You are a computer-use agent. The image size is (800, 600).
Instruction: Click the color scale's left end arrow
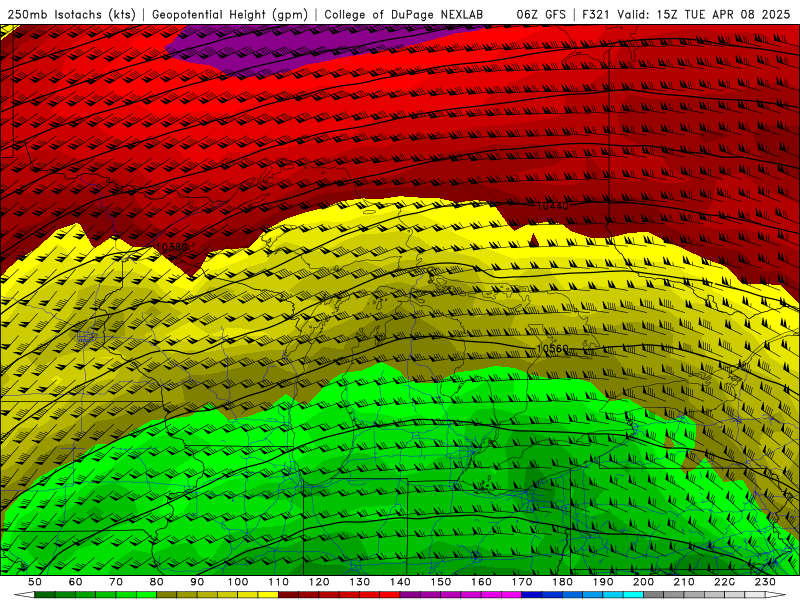(x=24, y=595)
